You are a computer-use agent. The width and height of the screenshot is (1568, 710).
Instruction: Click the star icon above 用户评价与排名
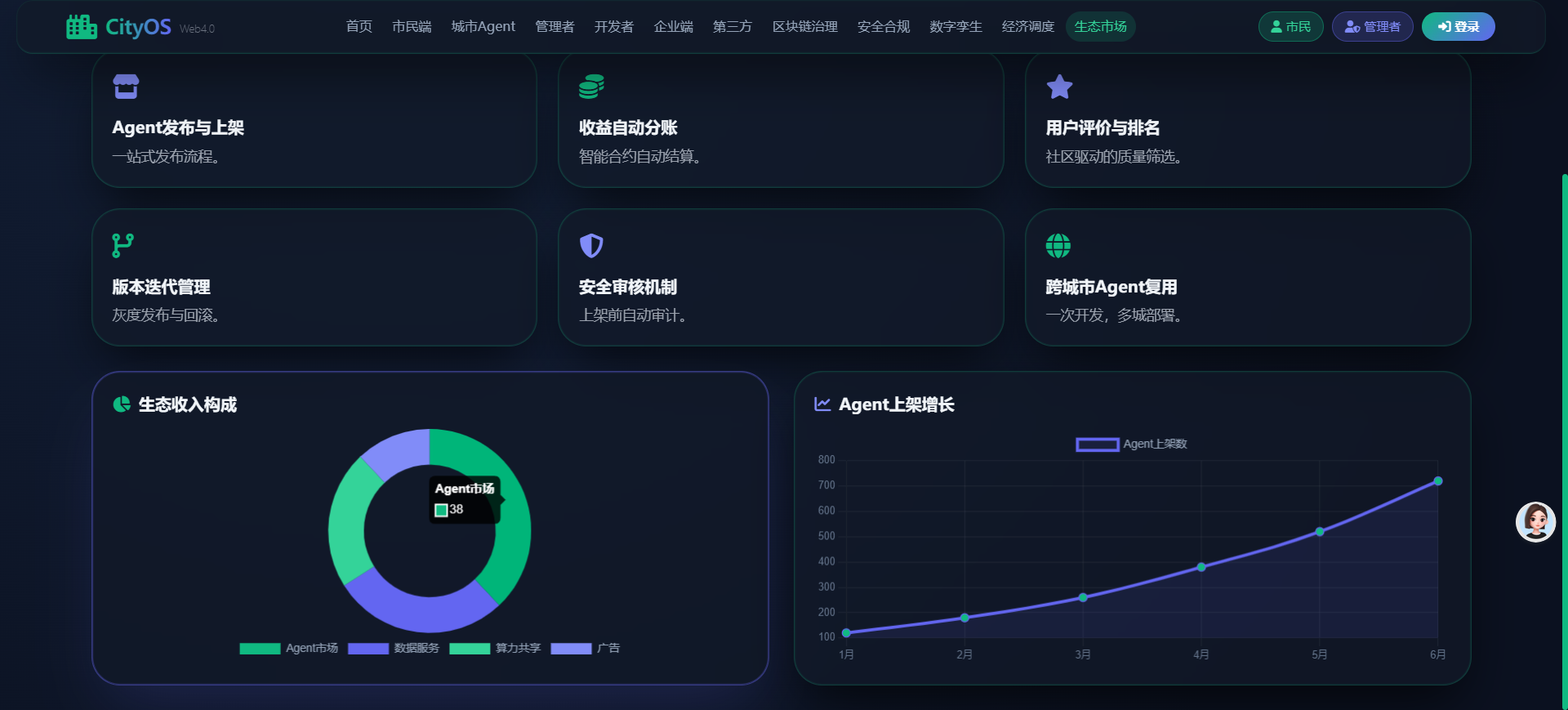click(x=1059, y=87)
